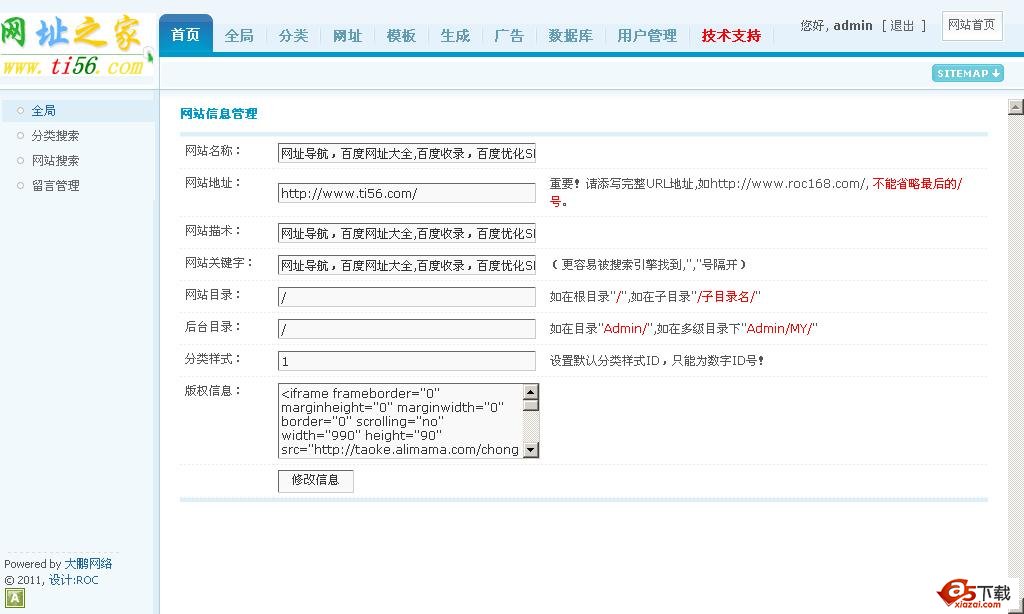Go to the 网址 tab
The height and width of the screenshot is (614, 1024).
(347, 35)
